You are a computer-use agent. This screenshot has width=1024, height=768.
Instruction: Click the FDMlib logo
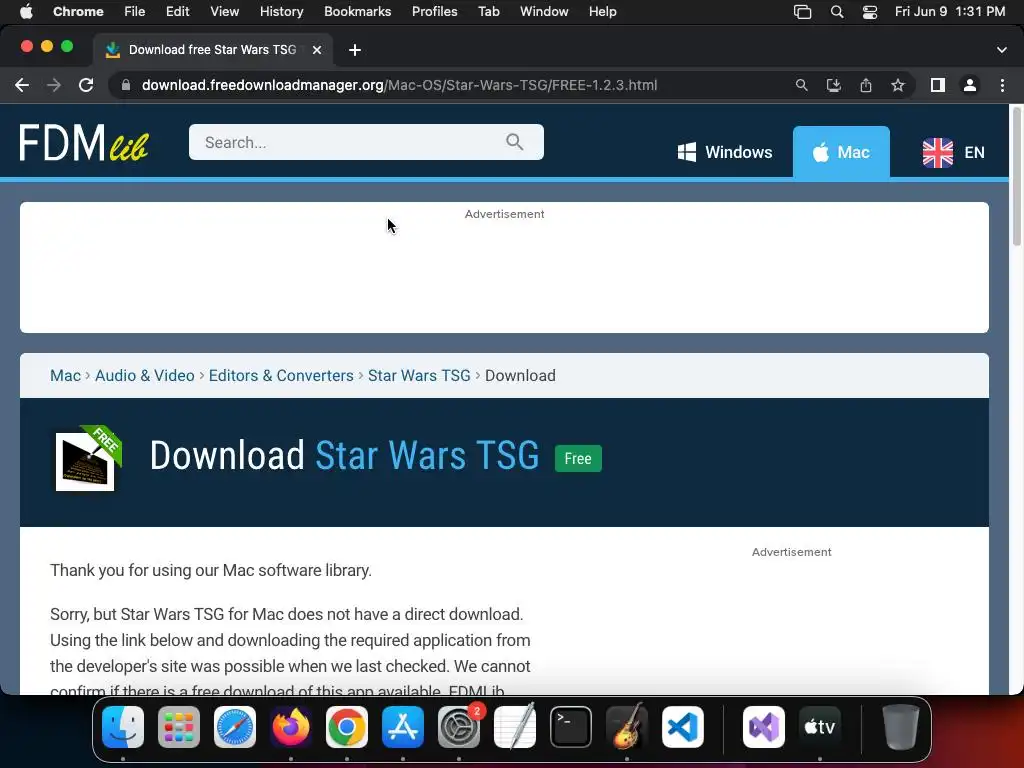(84, 142)
